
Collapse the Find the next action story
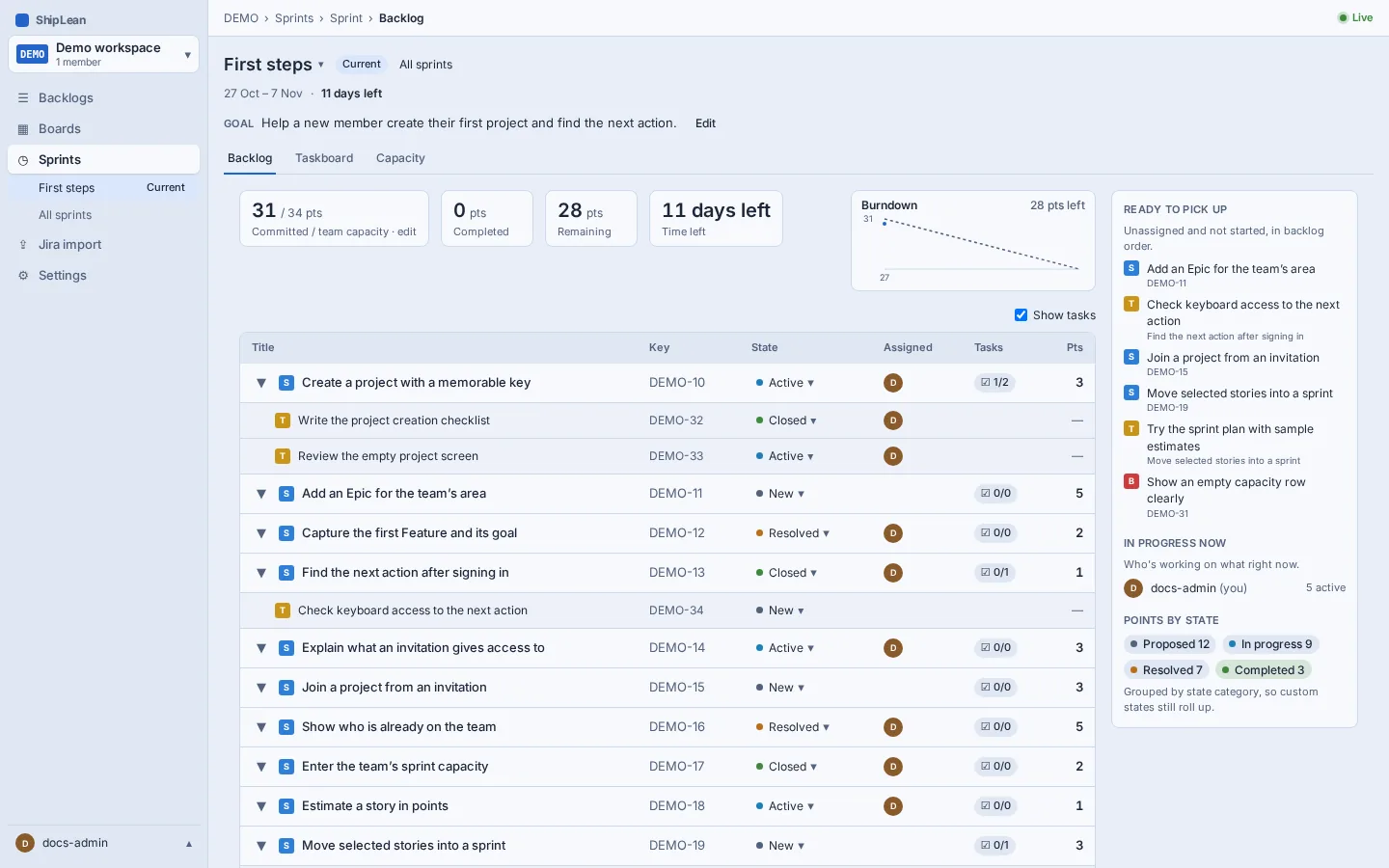click(x=261, y=573)
